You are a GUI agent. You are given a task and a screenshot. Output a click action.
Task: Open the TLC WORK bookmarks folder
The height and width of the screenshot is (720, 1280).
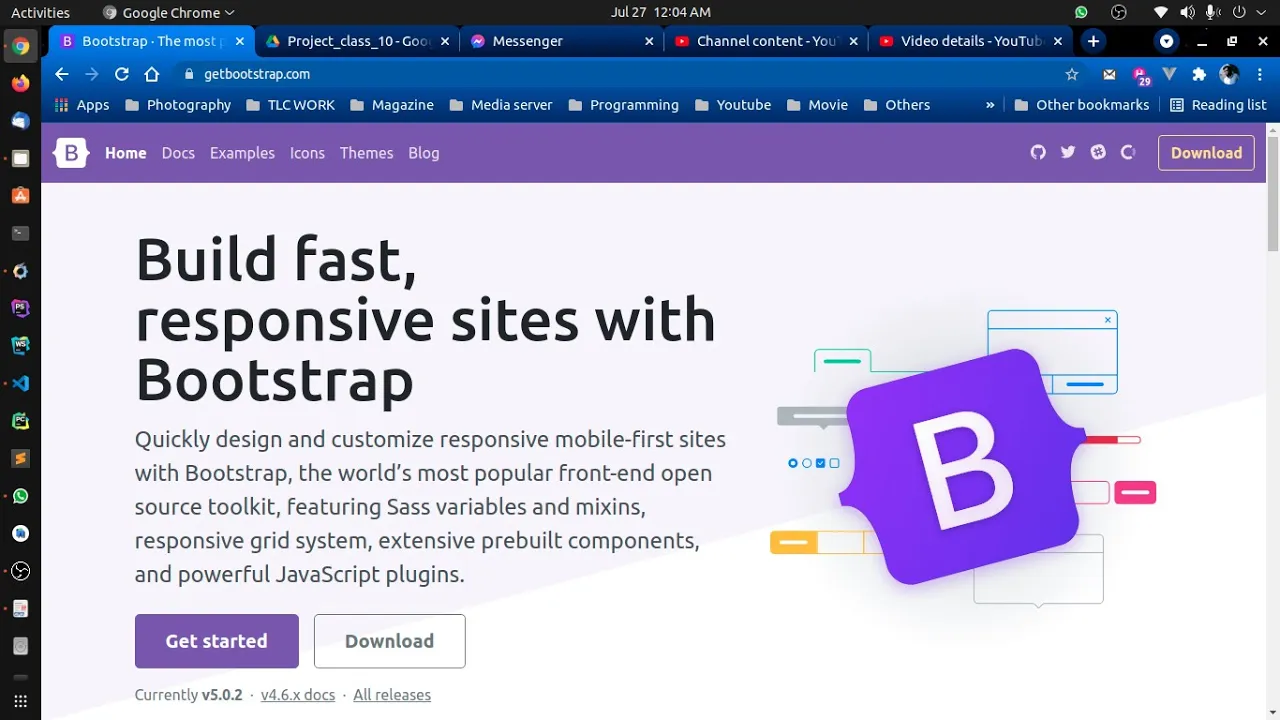[x=290, y=105]
